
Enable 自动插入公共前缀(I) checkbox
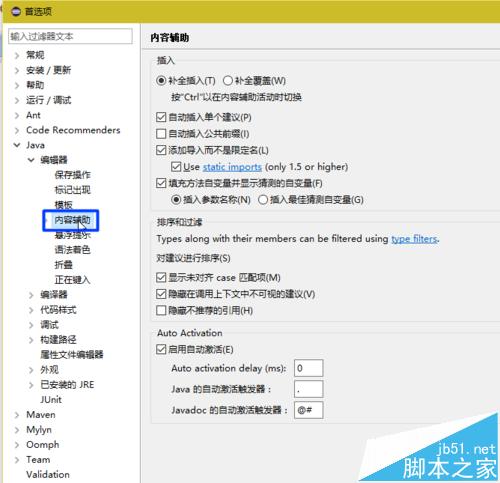click(161, 134)
